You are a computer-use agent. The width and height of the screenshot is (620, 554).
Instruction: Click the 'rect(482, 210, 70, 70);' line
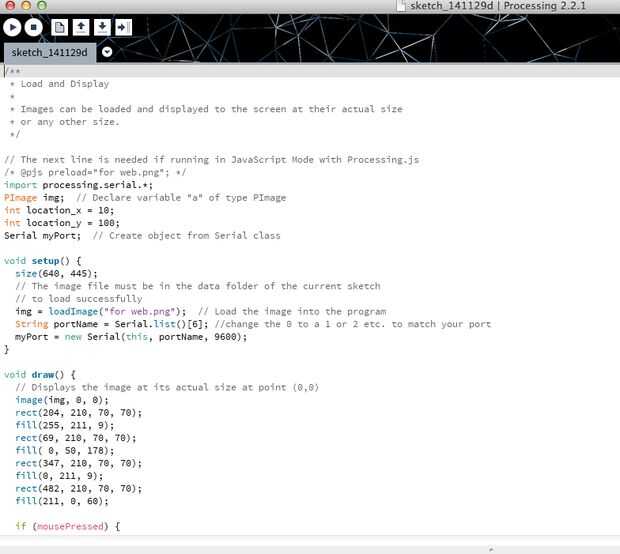point(78,489)
